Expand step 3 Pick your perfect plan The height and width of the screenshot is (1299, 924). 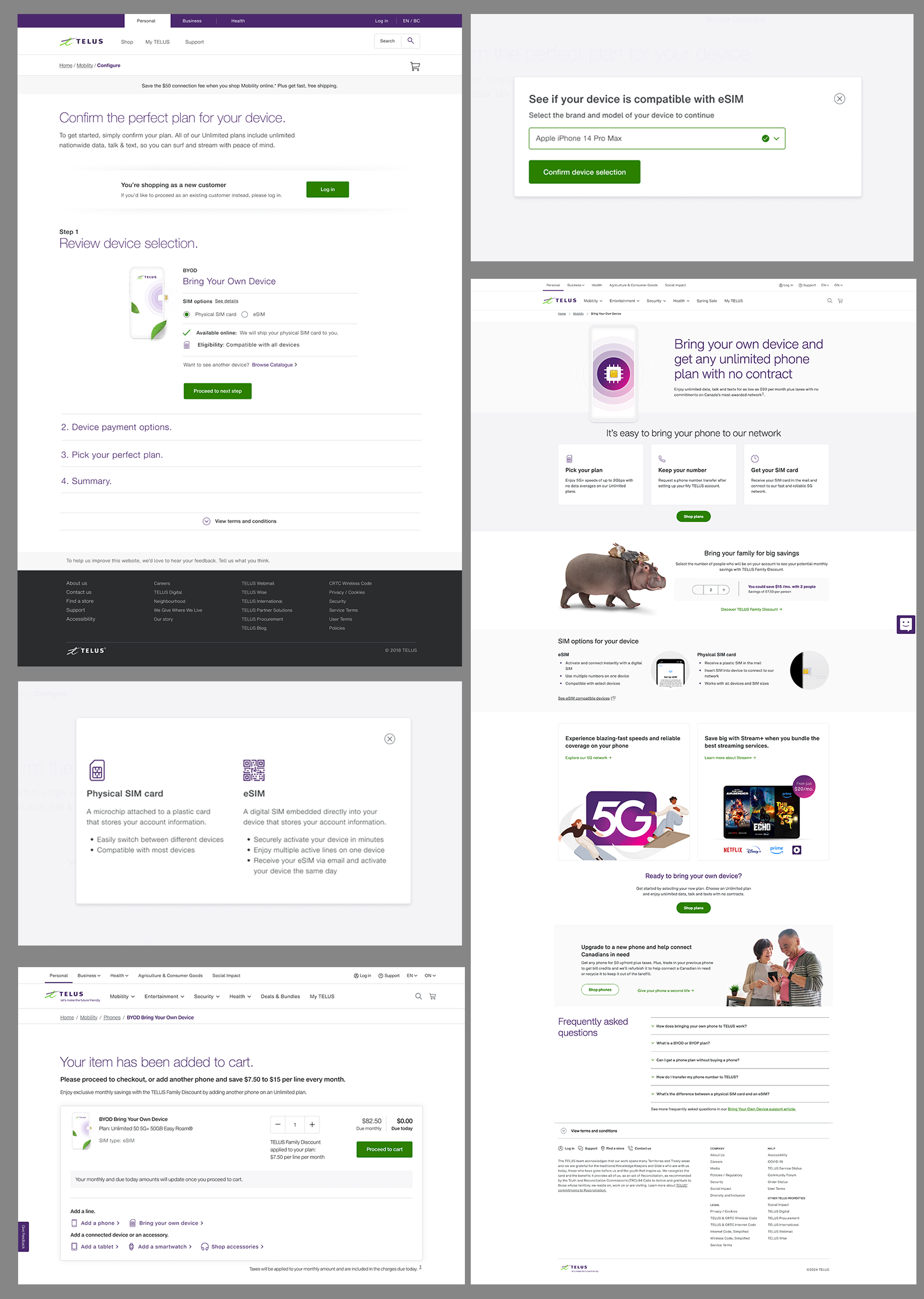pos(240,454)
